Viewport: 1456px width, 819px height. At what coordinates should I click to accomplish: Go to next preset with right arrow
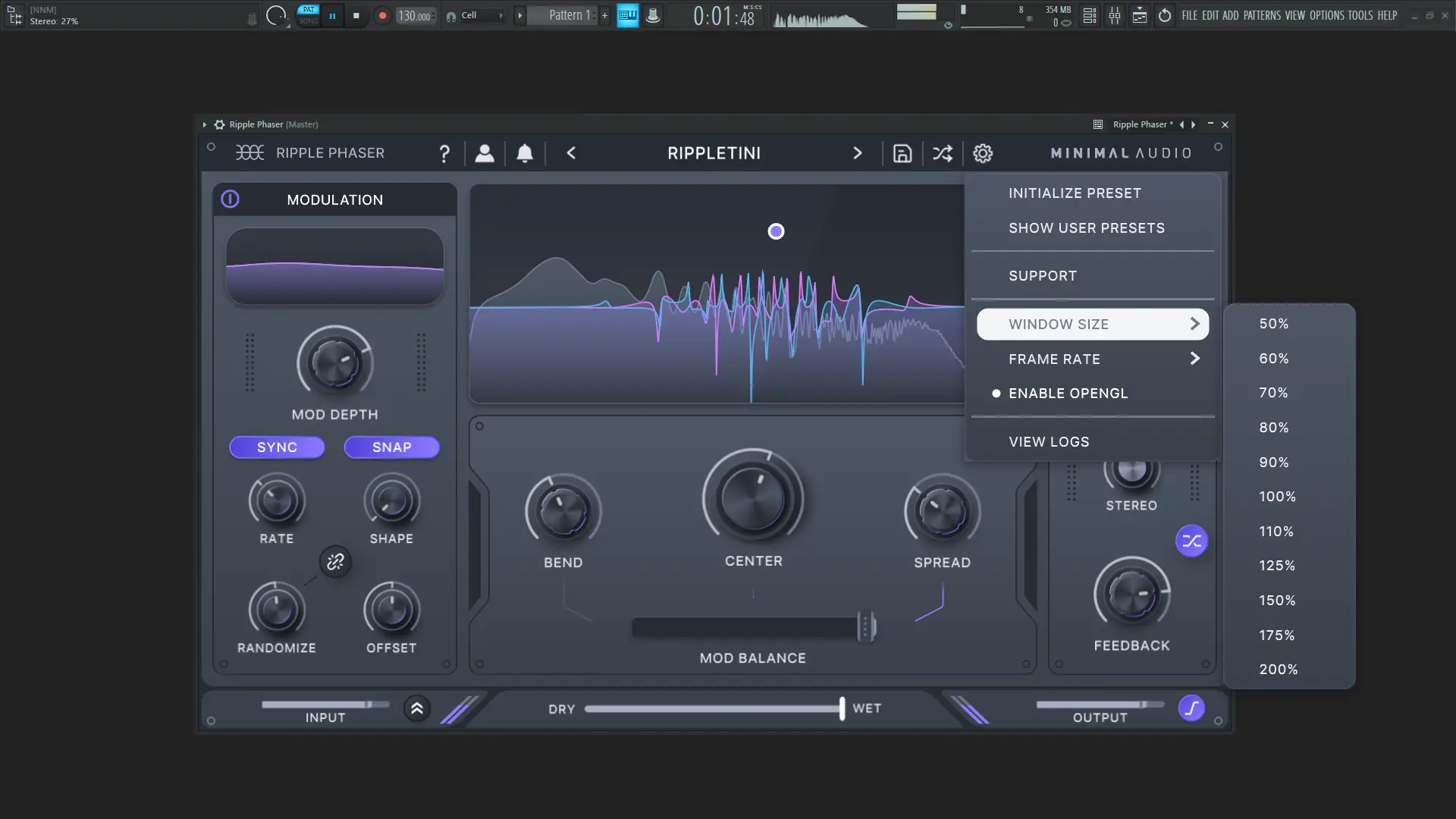857,153
